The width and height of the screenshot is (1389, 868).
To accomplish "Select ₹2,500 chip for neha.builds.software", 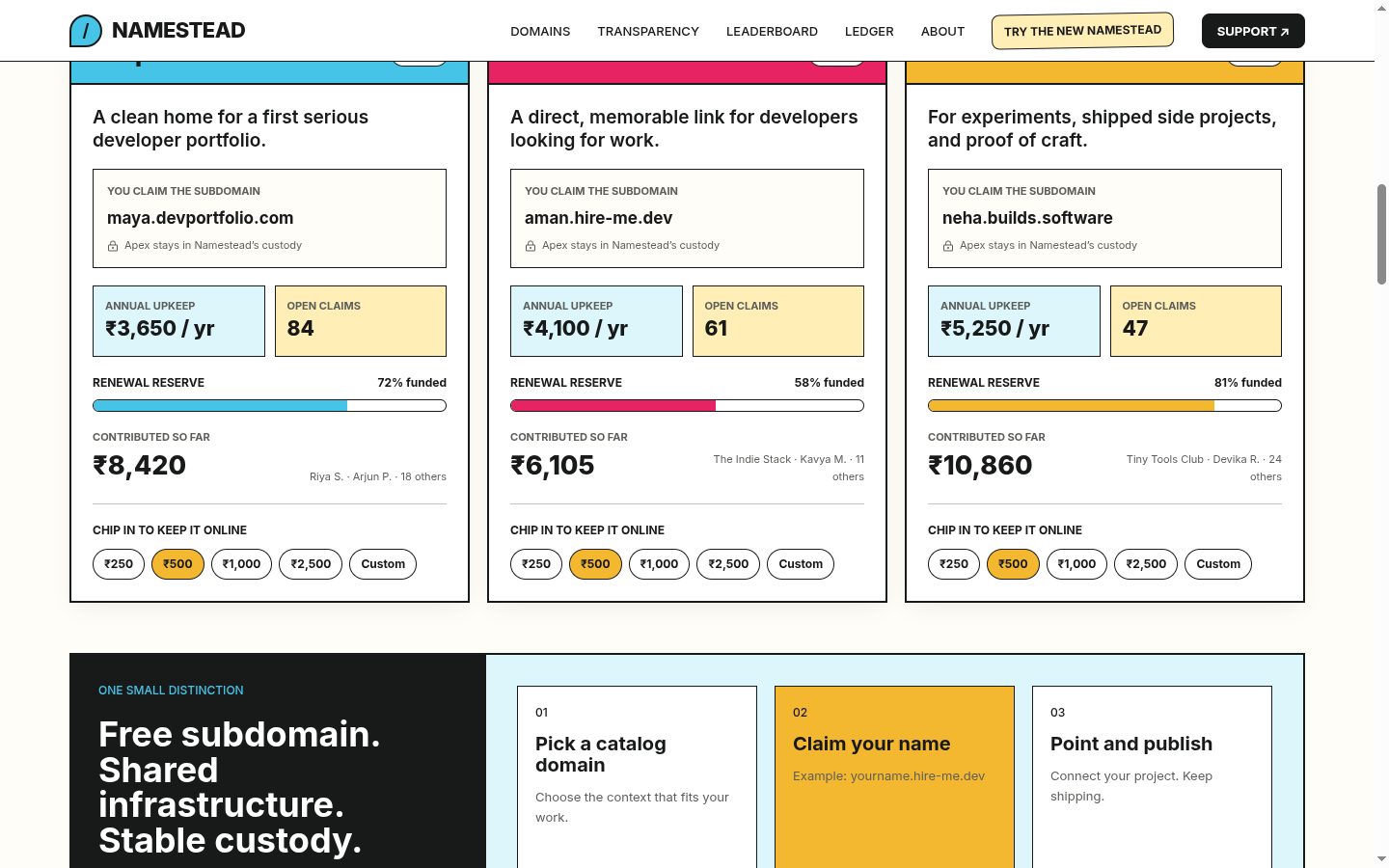I will pyautogui.click(x=1146, y=564).
